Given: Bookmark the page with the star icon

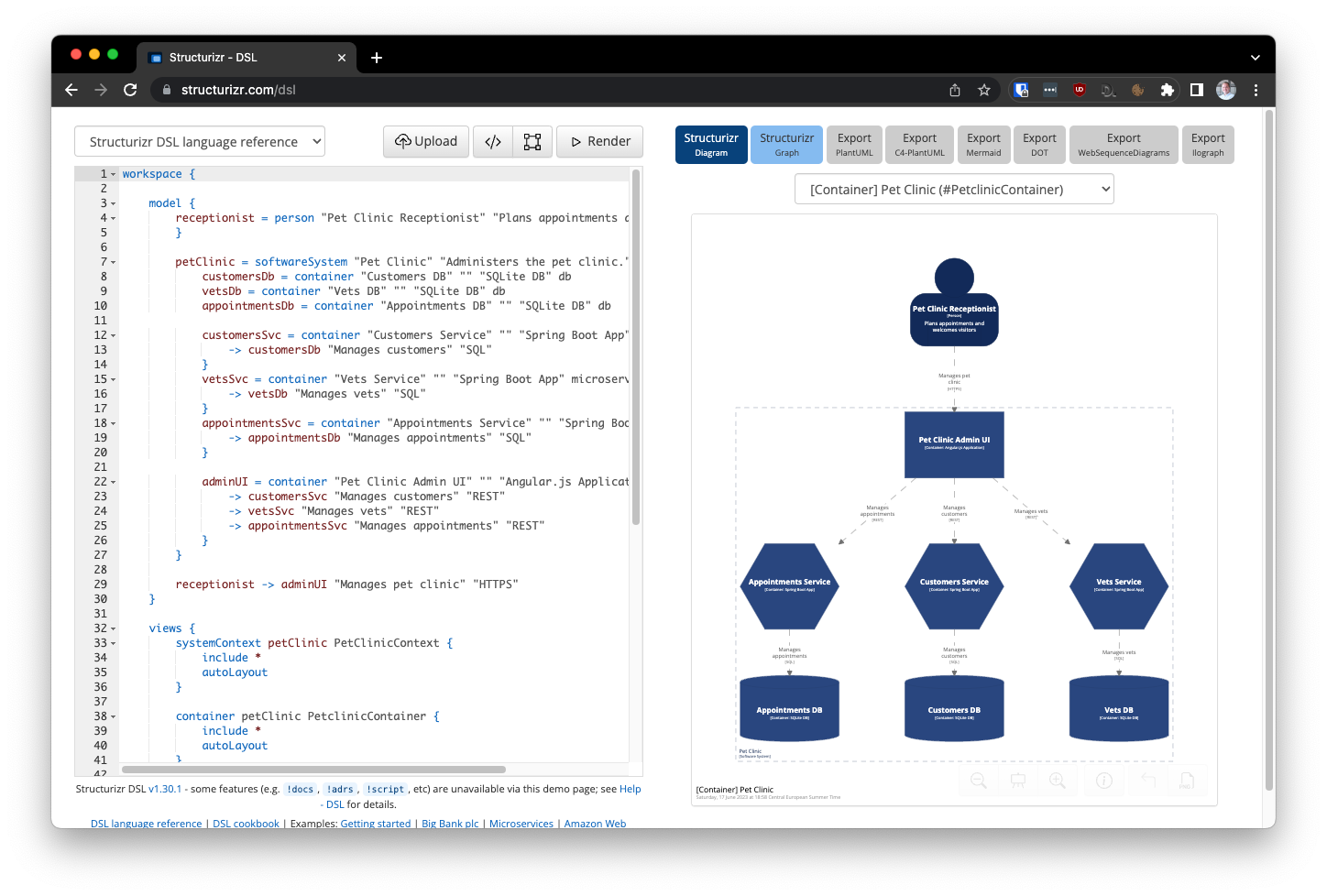Looking at the screenshot, I should [x=984, y=90].
